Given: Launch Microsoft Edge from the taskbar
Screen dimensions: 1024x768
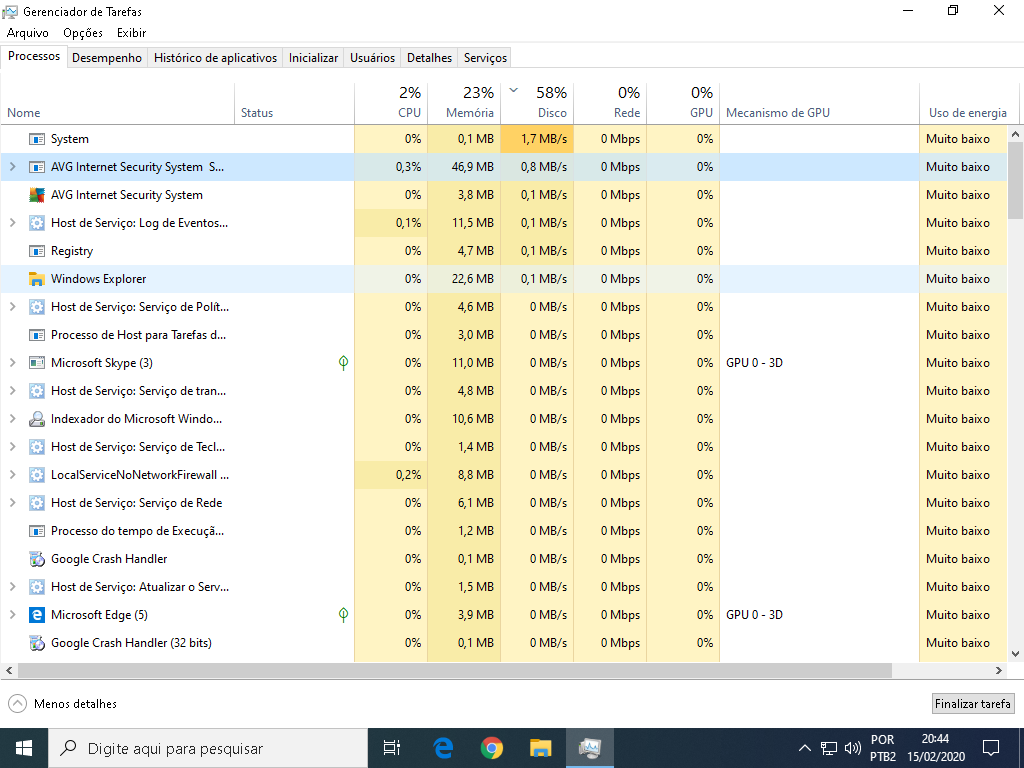Looking at the screenshot, I should [x=443, y=748].
